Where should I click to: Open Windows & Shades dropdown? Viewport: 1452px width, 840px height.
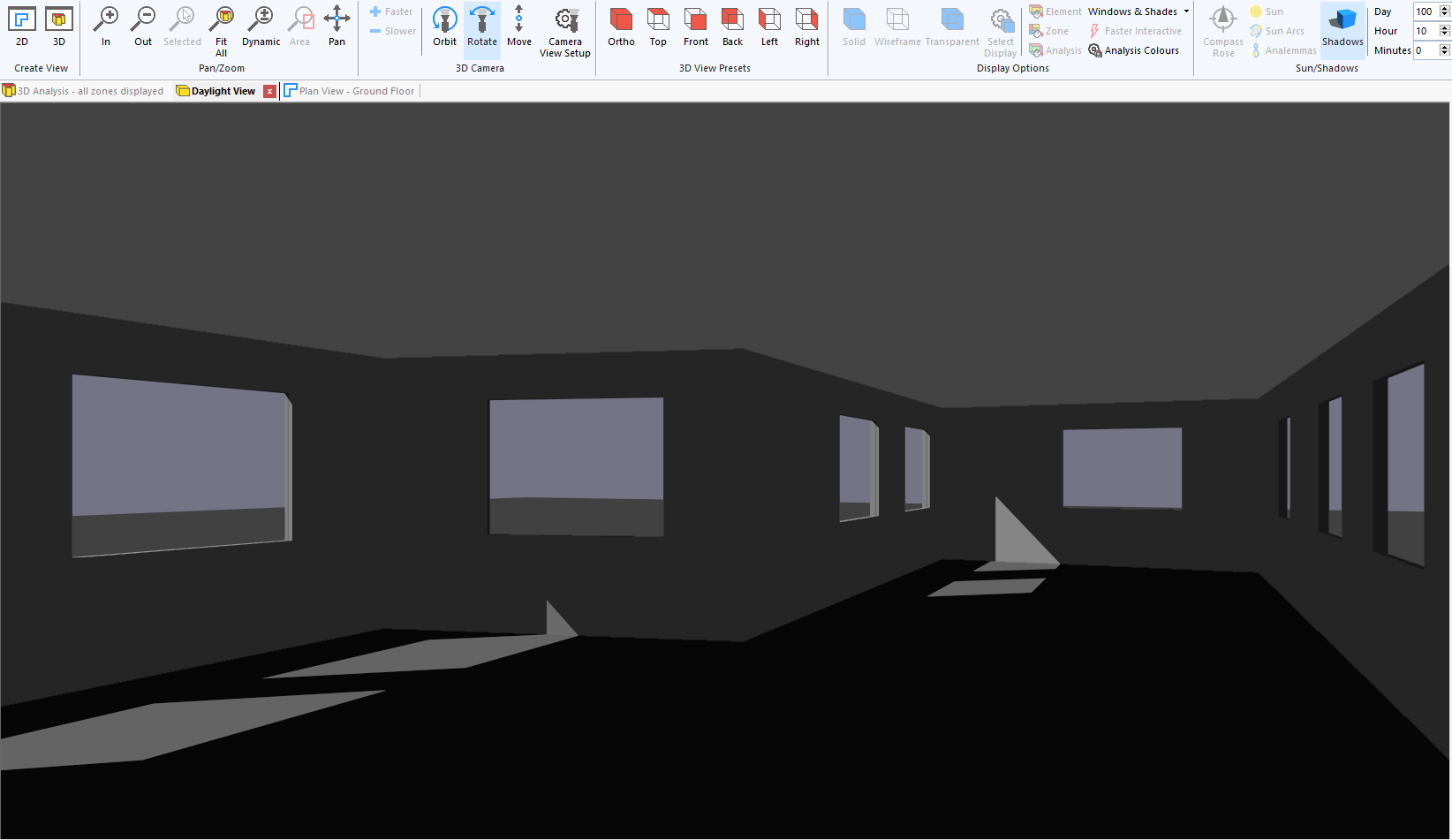[x=1138, y=11]
